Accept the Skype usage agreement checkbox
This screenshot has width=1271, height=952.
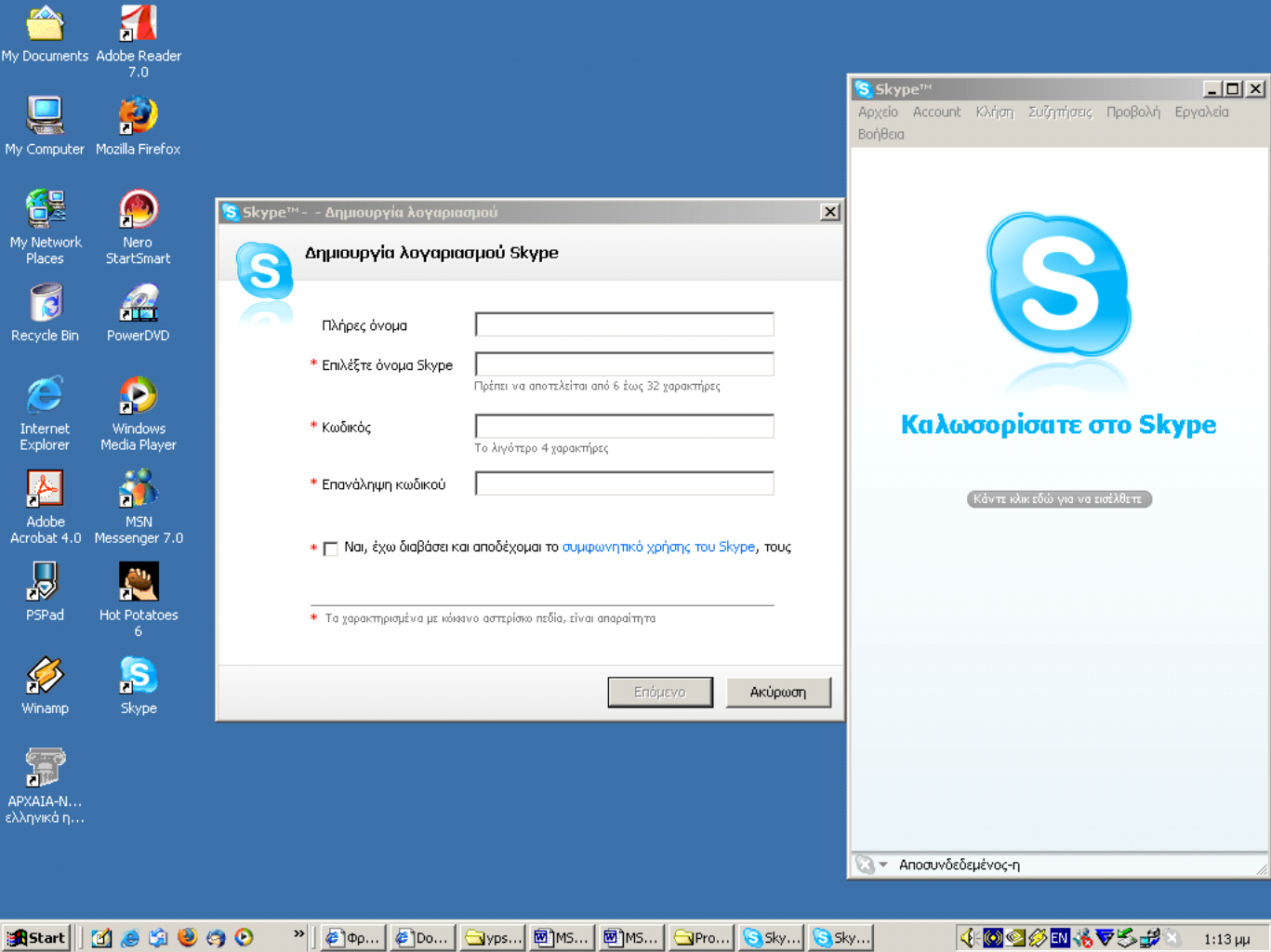pos(330,549)
